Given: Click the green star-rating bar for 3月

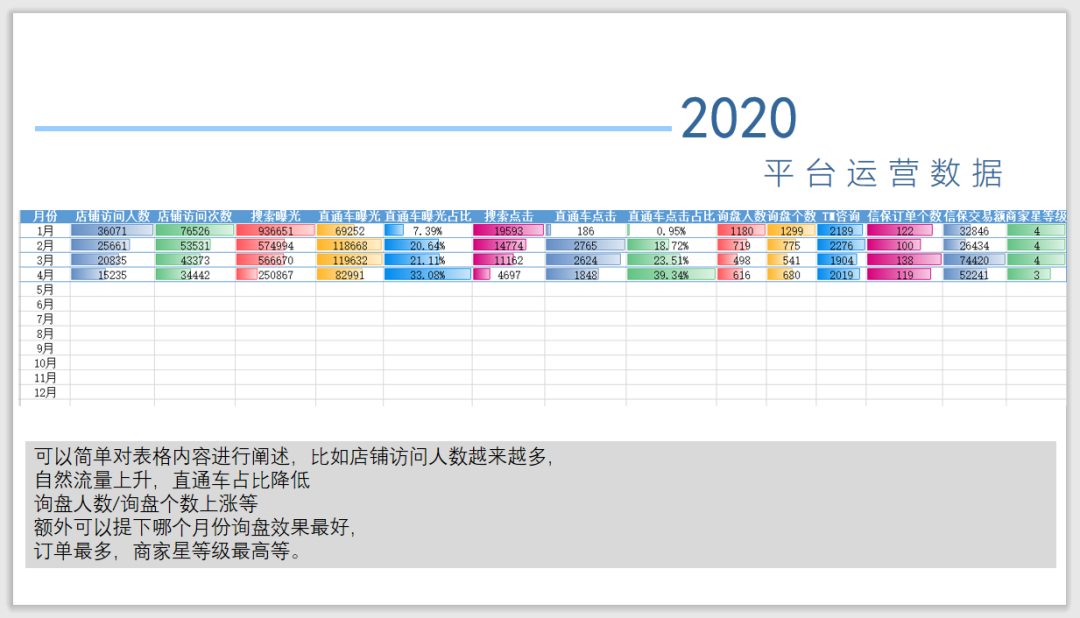Looking at the screenshot, I should (x=1038, y=259).
